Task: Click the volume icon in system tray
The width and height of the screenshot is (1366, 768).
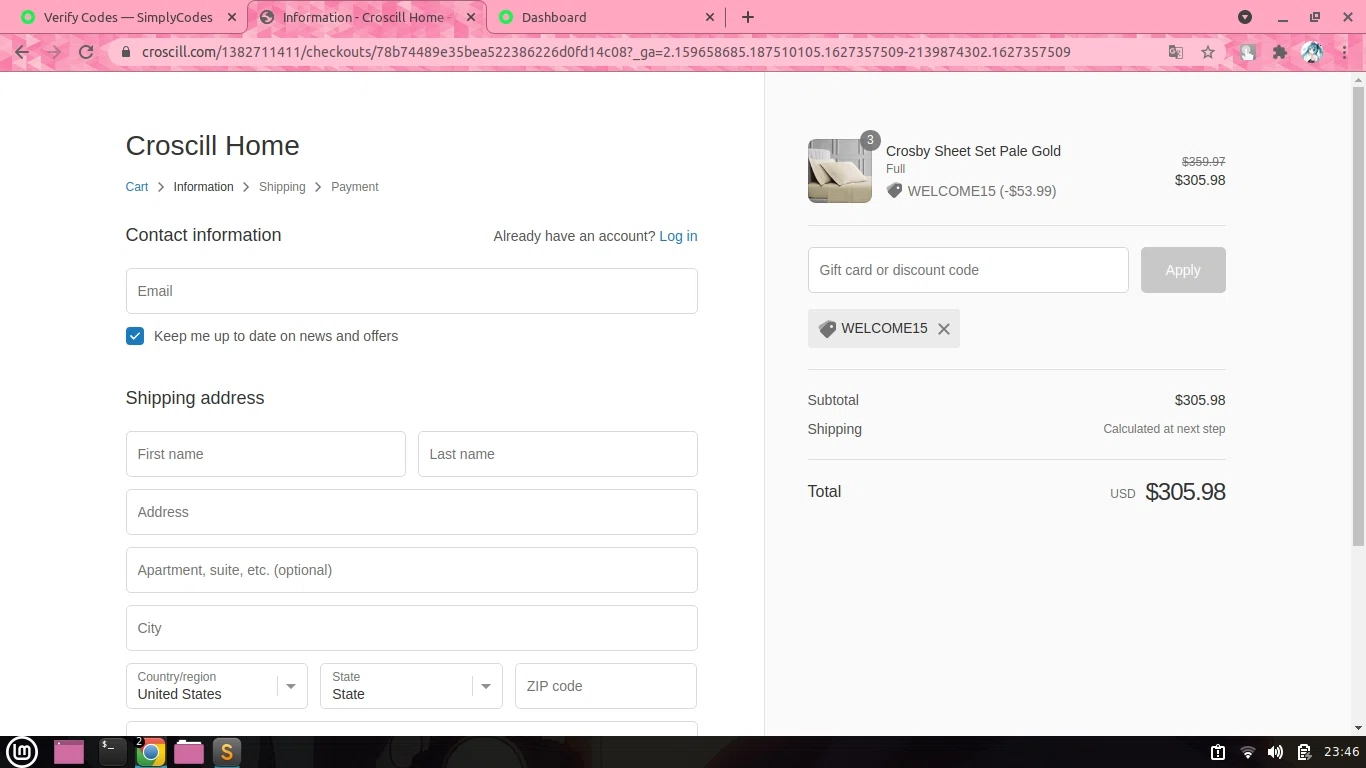Action: (x=1275, y=752)
